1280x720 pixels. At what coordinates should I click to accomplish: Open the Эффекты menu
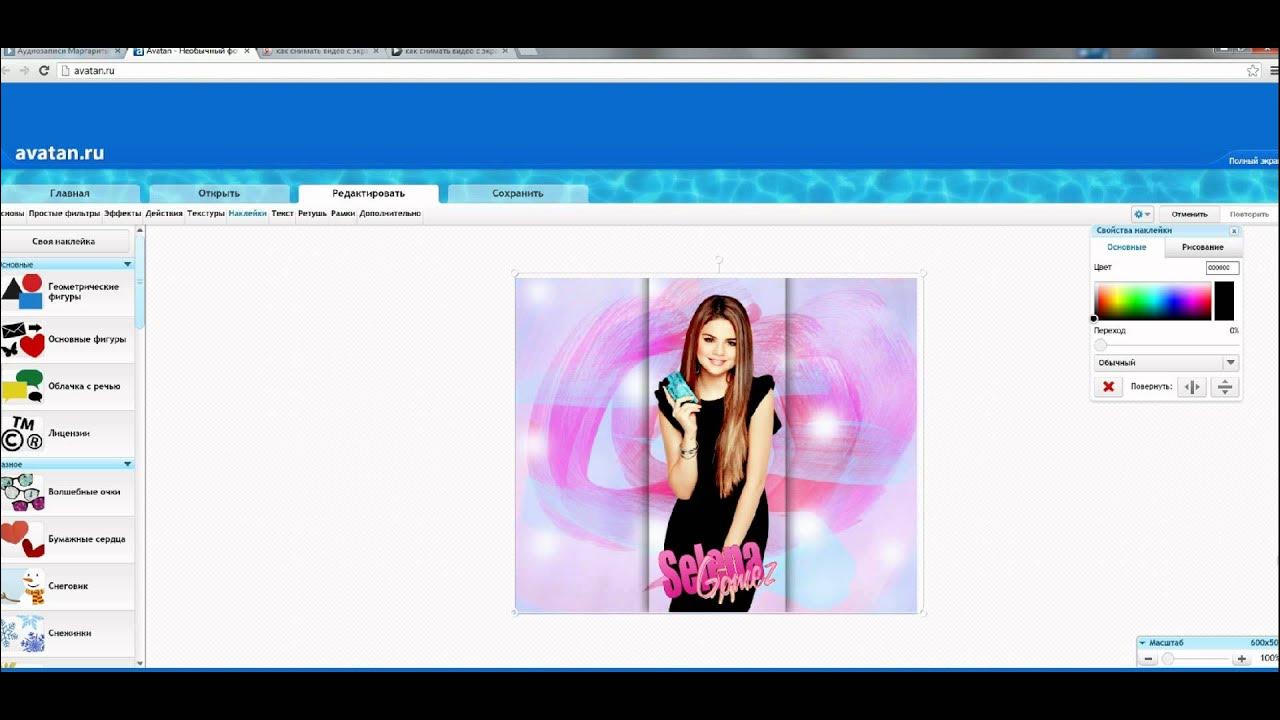pos(123,213)
